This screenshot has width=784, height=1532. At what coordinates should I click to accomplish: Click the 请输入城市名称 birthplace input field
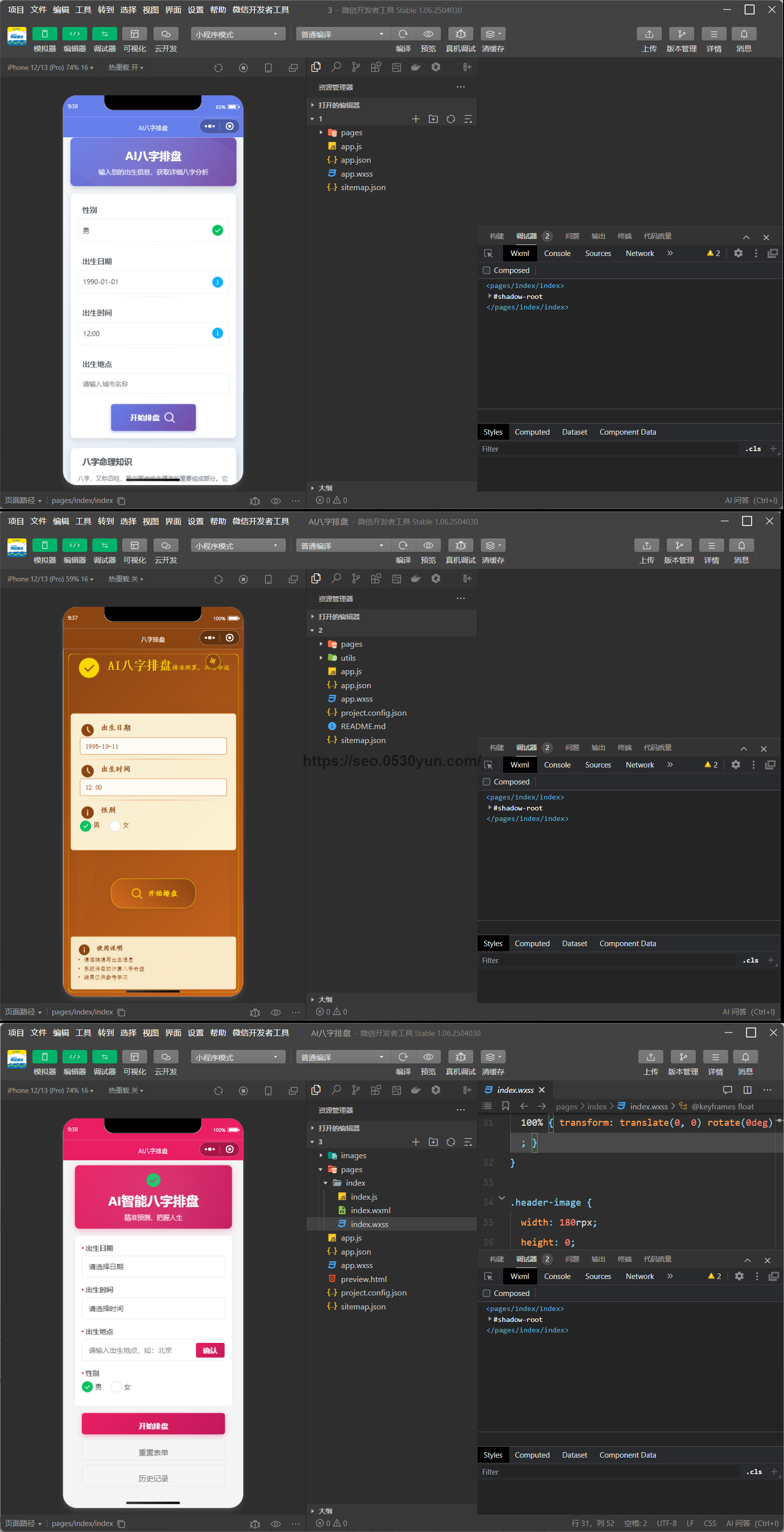(153, 384)
